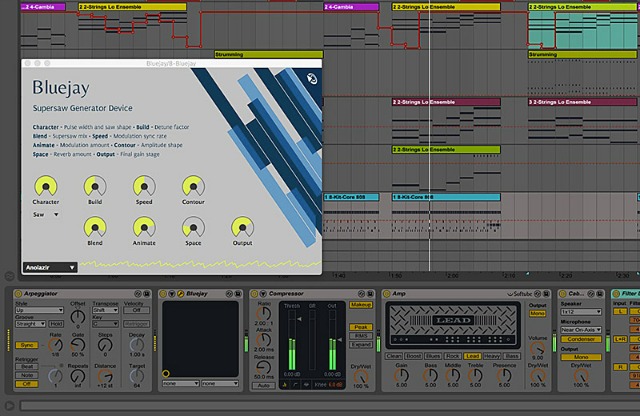Image resolution: width=640 pixels, height=416 pixels.
Task: Click Retrigger Off button
Action: (x=27, y=384)
